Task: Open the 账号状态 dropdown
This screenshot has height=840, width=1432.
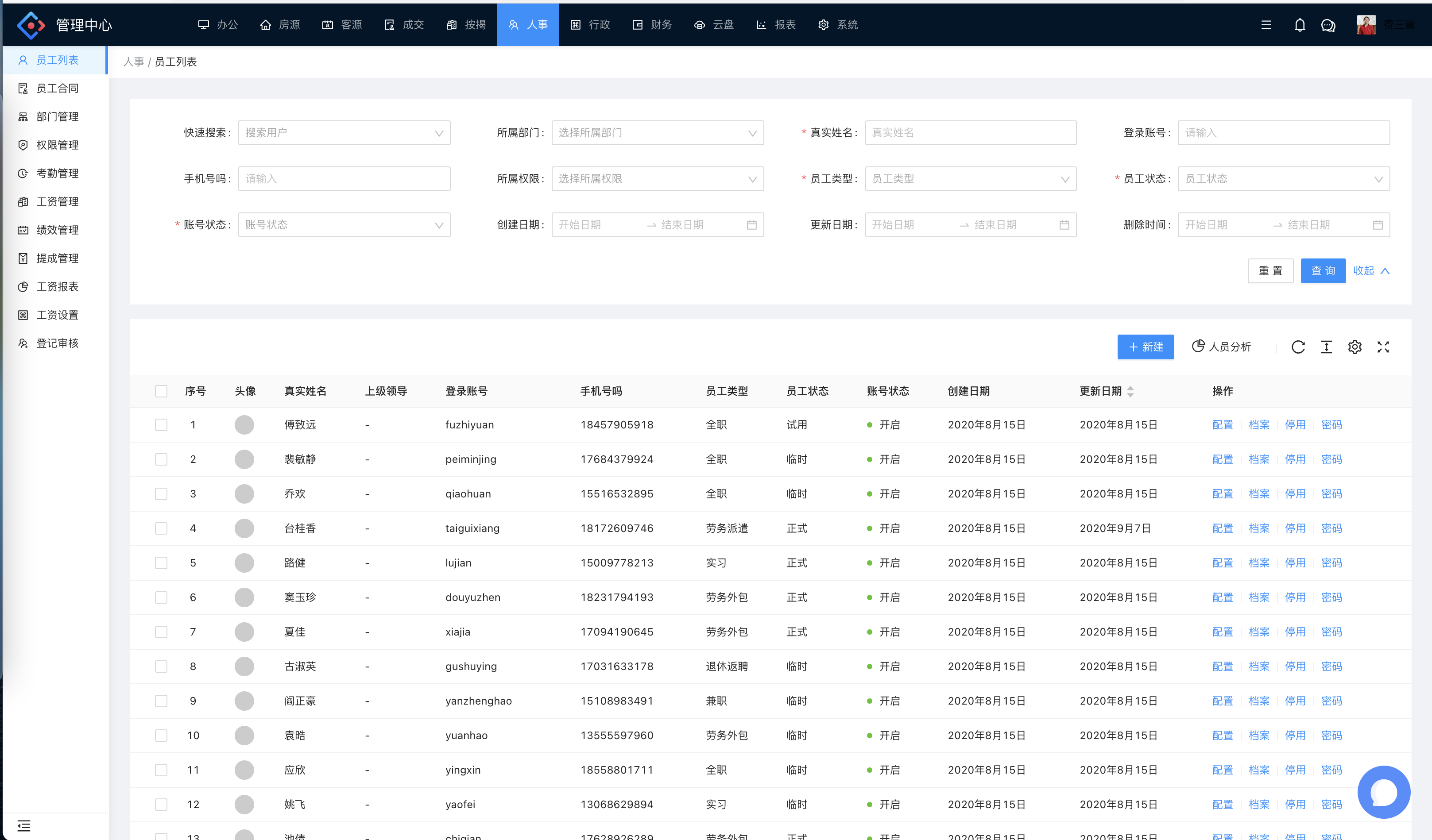Action: [344, 225]
